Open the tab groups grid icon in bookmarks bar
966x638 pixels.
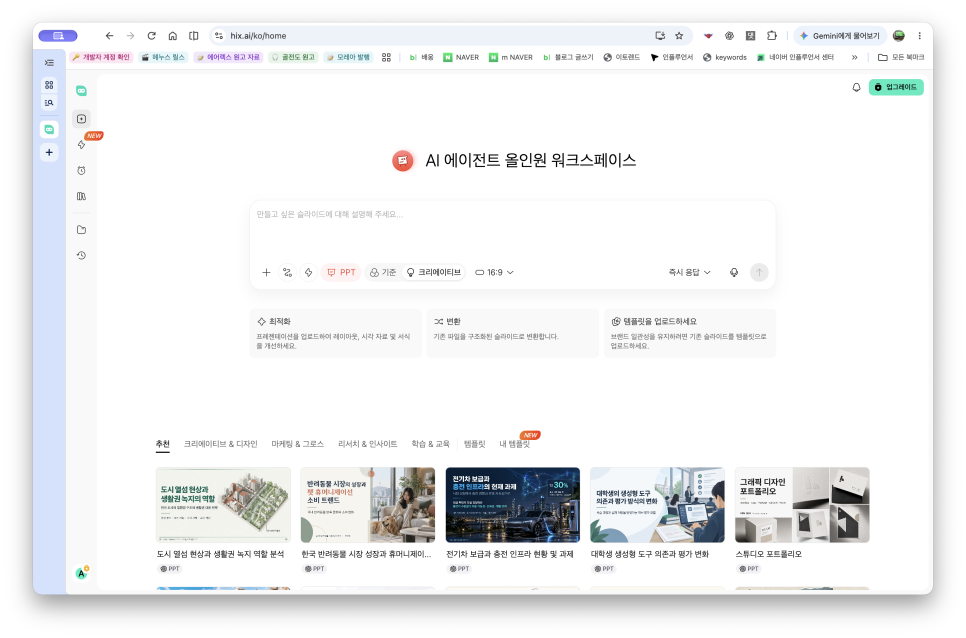(x=386, y=57)
